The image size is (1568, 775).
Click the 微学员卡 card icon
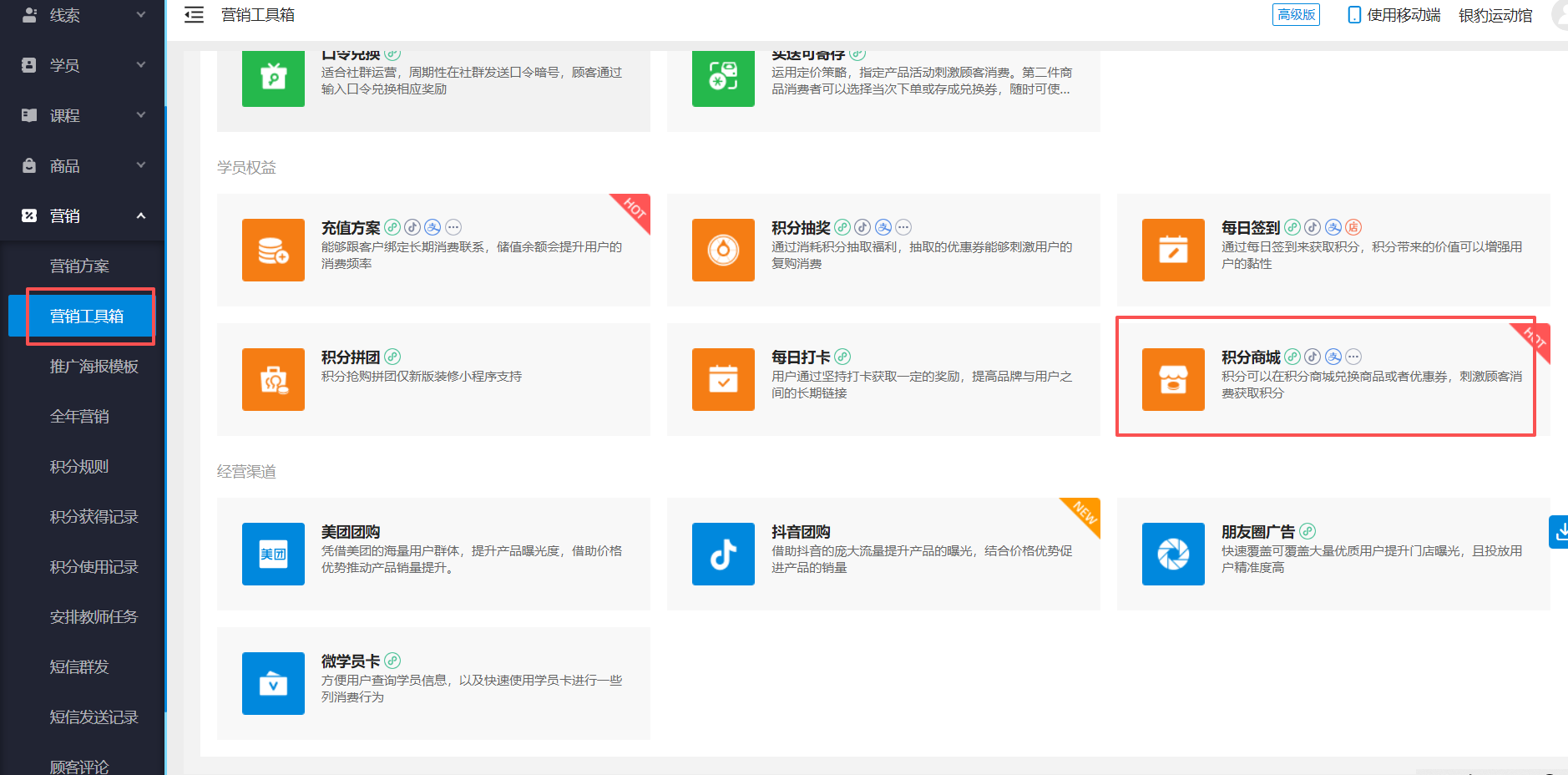[273, 683]
